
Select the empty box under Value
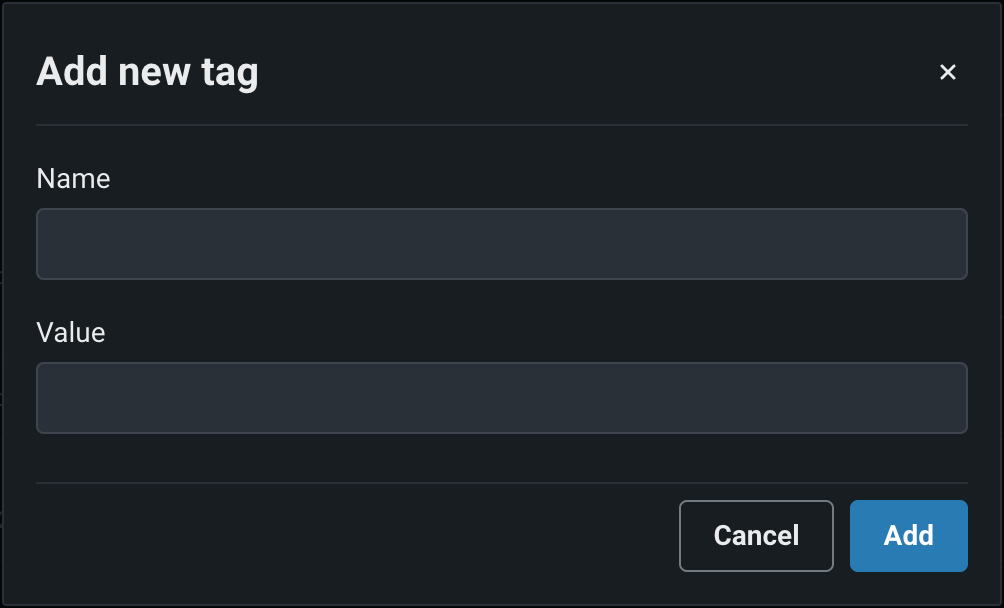click(x=501, y=398)
